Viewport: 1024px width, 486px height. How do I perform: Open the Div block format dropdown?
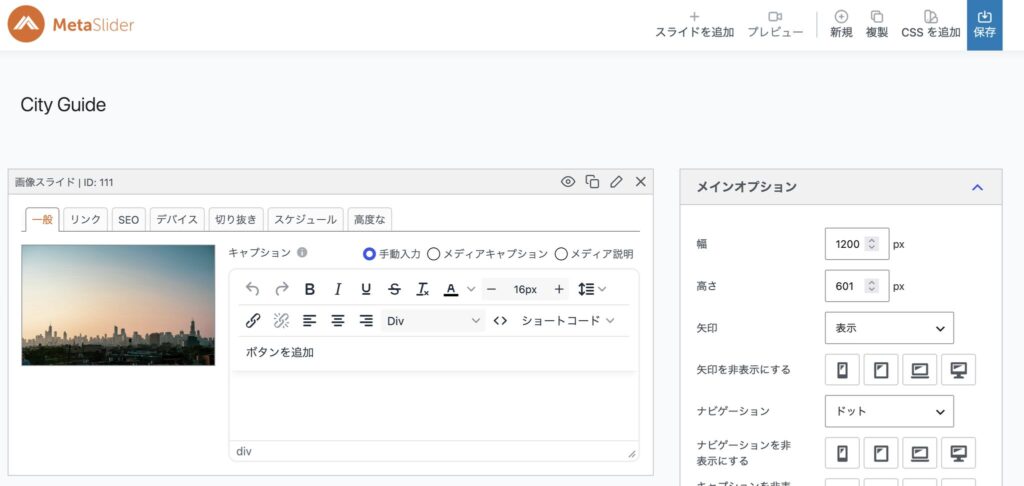433,321
